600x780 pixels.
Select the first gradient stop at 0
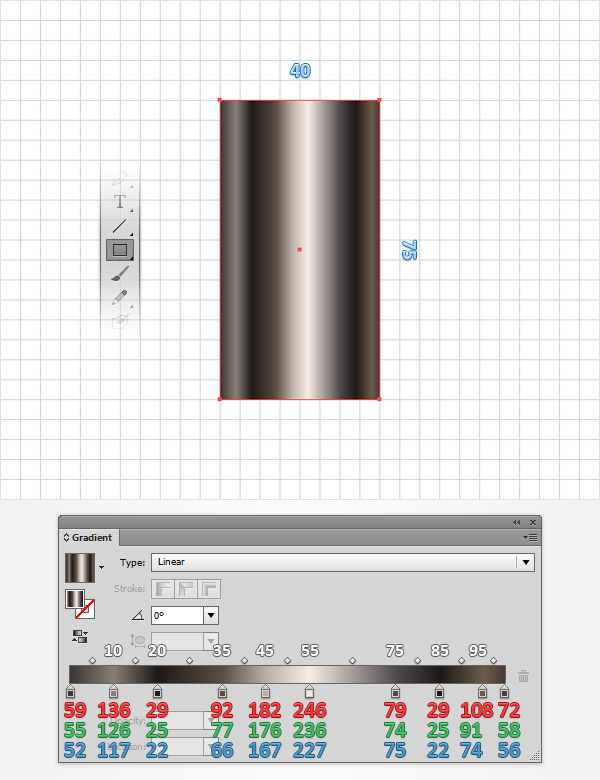(x=70, y=691)
